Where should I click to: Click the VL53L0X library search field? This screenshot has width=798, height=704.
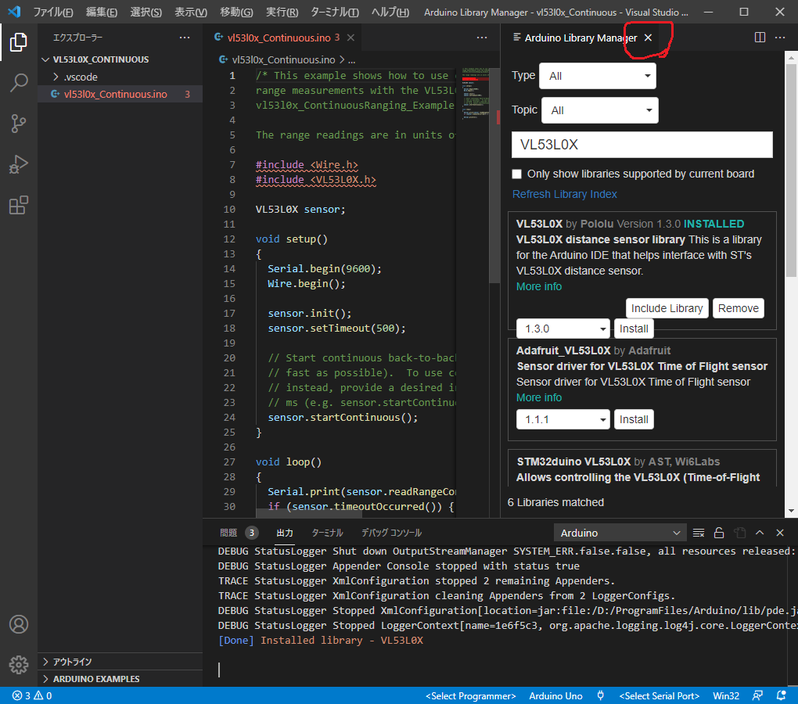point(642,145)
